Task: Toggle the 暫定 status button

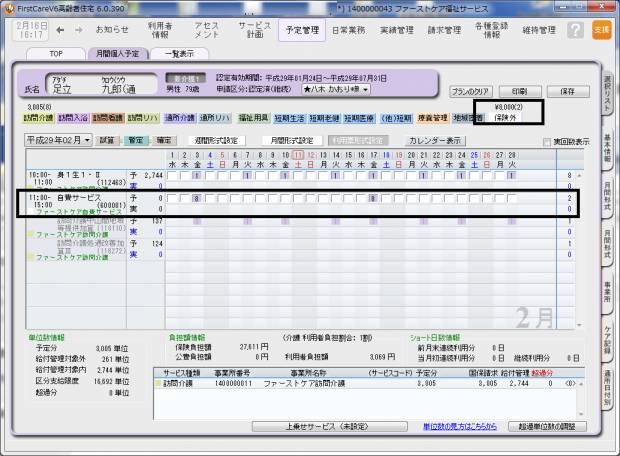Action: coord(136,141)
